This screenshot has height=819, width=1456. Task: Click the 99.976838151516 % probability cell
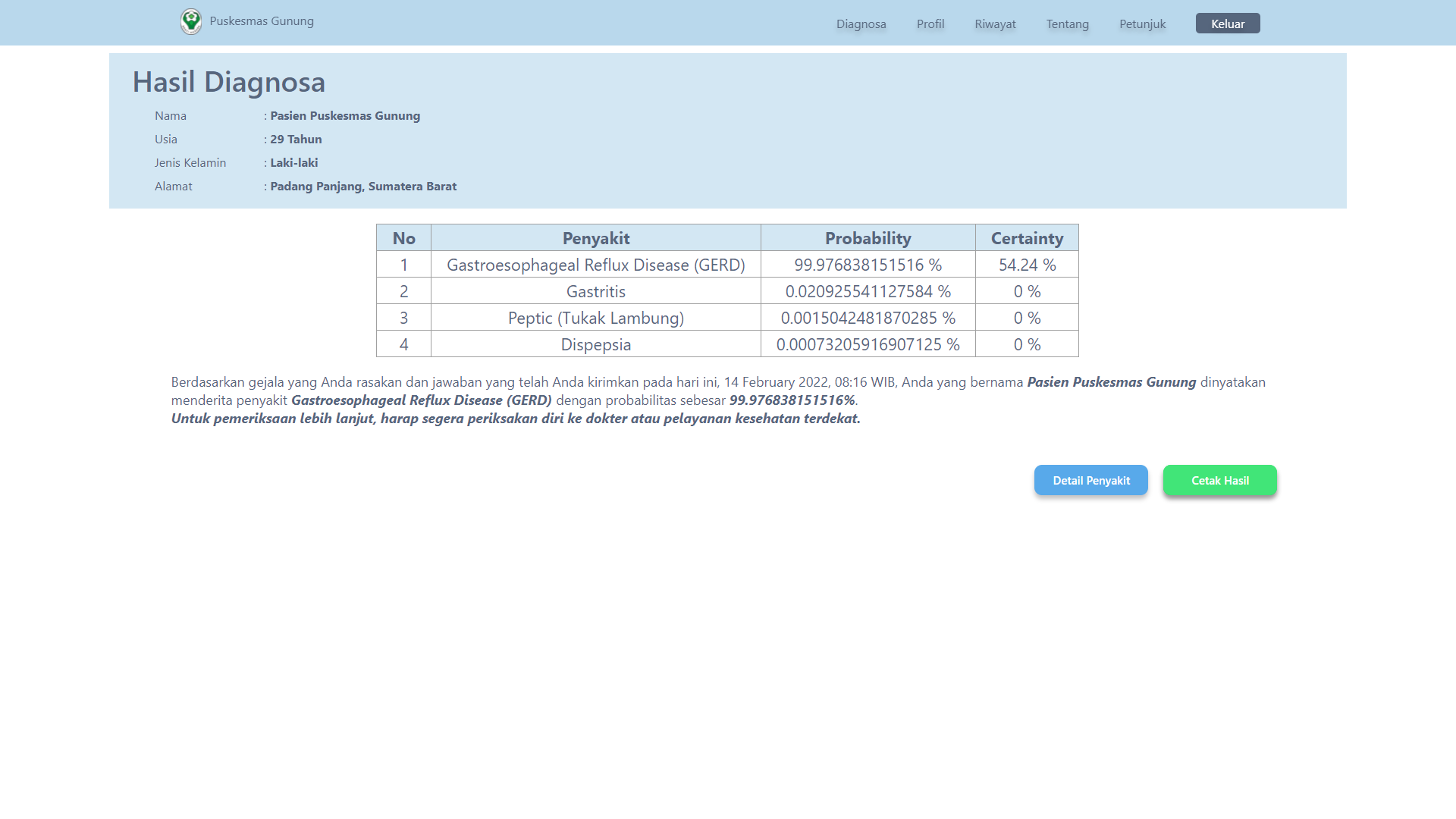[x=868, y=265]
